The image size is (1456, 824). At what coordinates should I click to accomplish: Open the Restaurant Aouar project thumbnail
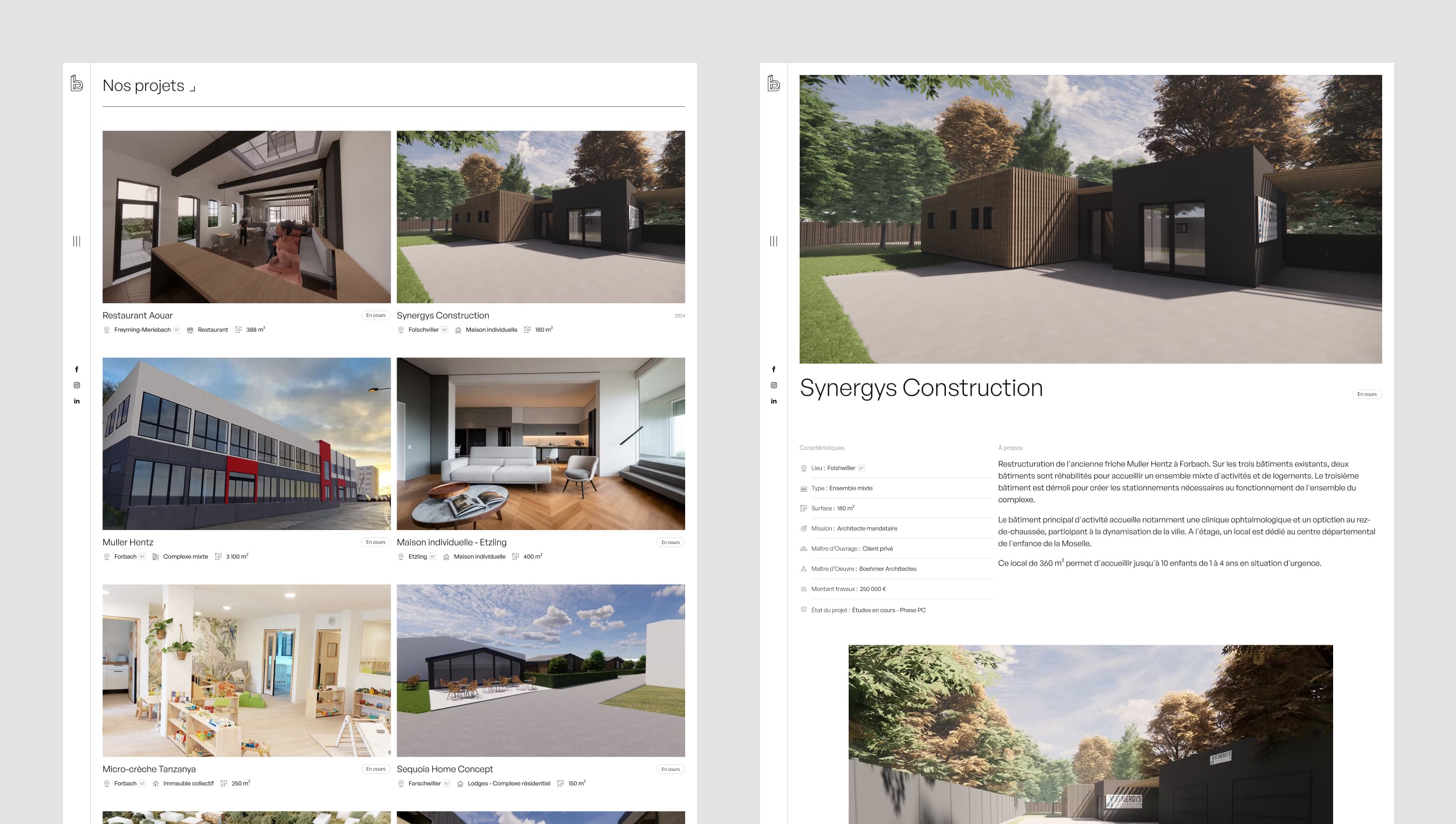246,217
